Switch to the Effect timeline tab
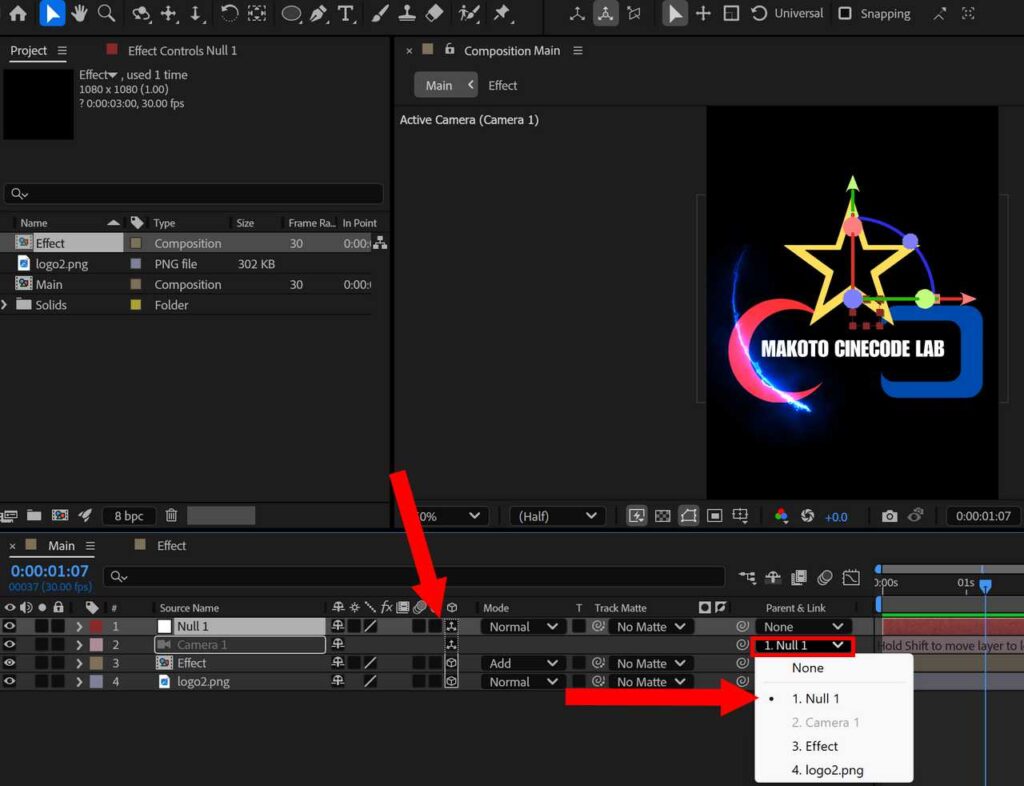The width and height of the screenshot is (1024, 786). click(171, 546)
